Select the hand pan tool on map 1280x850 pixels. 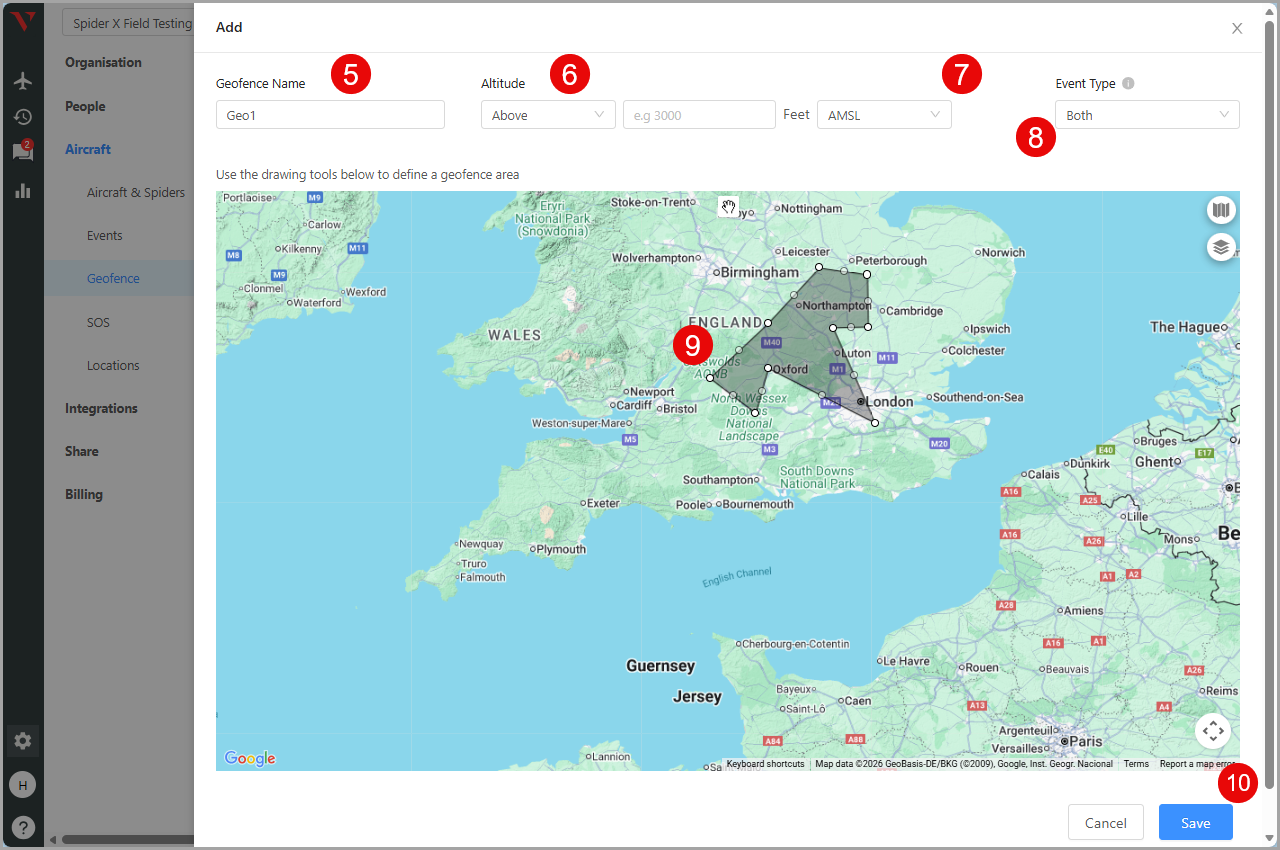pos(729,207)
